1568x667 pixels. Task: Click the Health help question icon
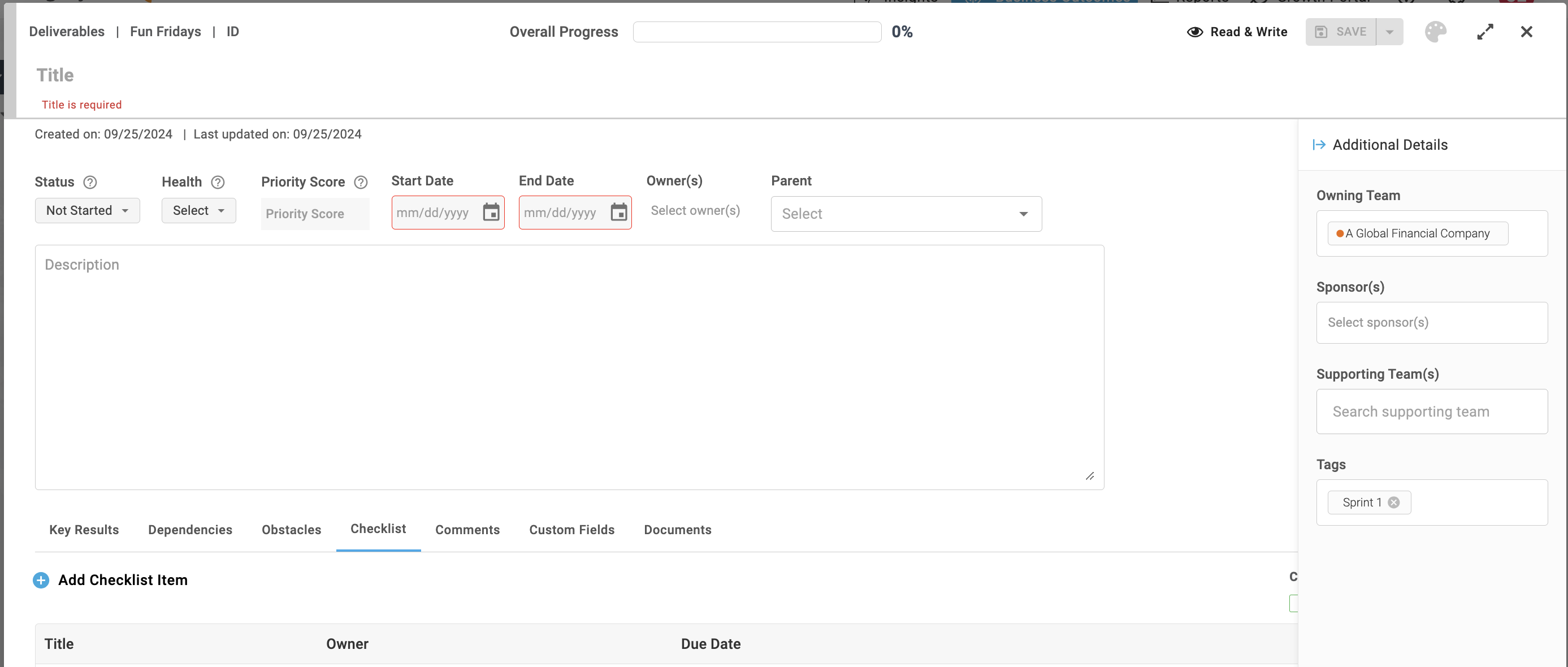tap(218, 182)
